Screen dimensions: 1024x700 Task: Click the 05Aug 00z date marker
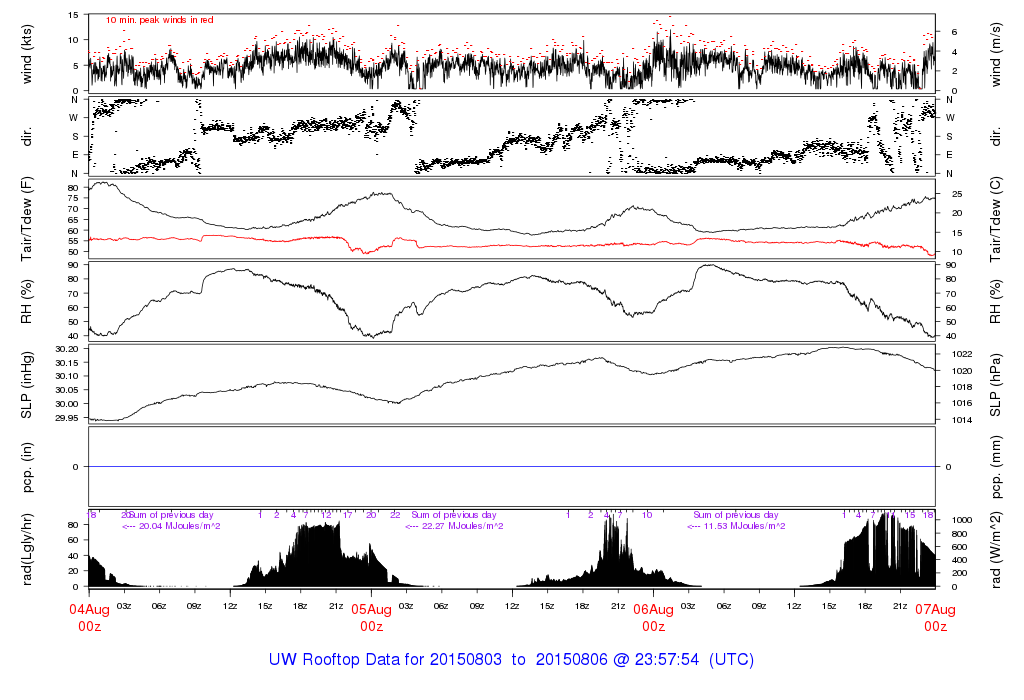(371, 617)
